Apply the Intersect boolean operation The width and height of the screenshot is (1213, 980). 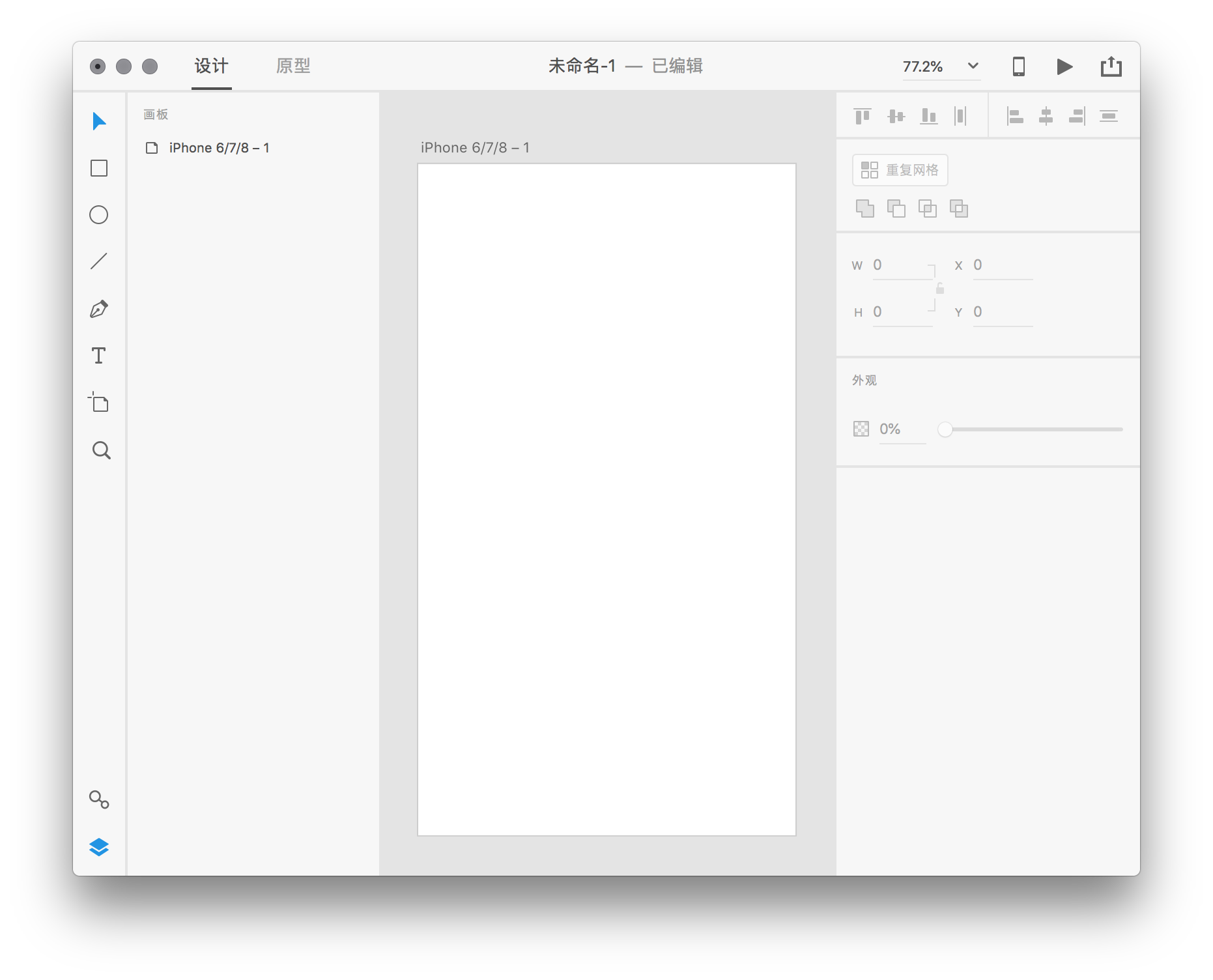tap(928, 209)
